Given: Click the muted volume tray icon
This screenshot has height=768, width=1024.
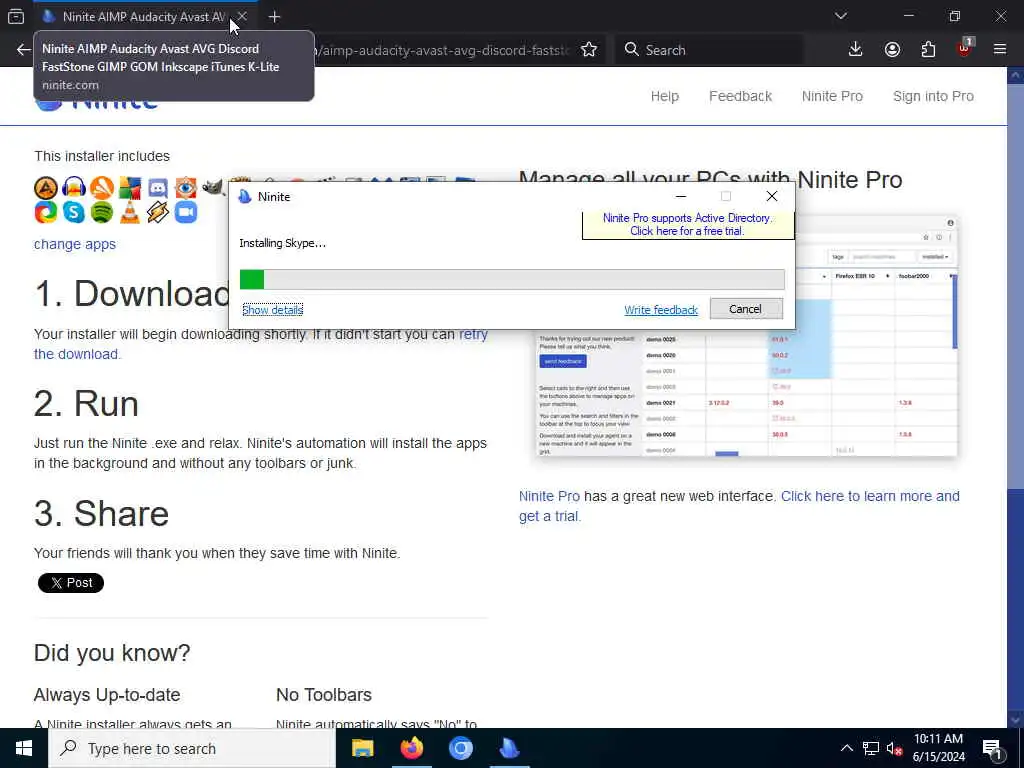Looking at the screenshot, I should [894, 748].
